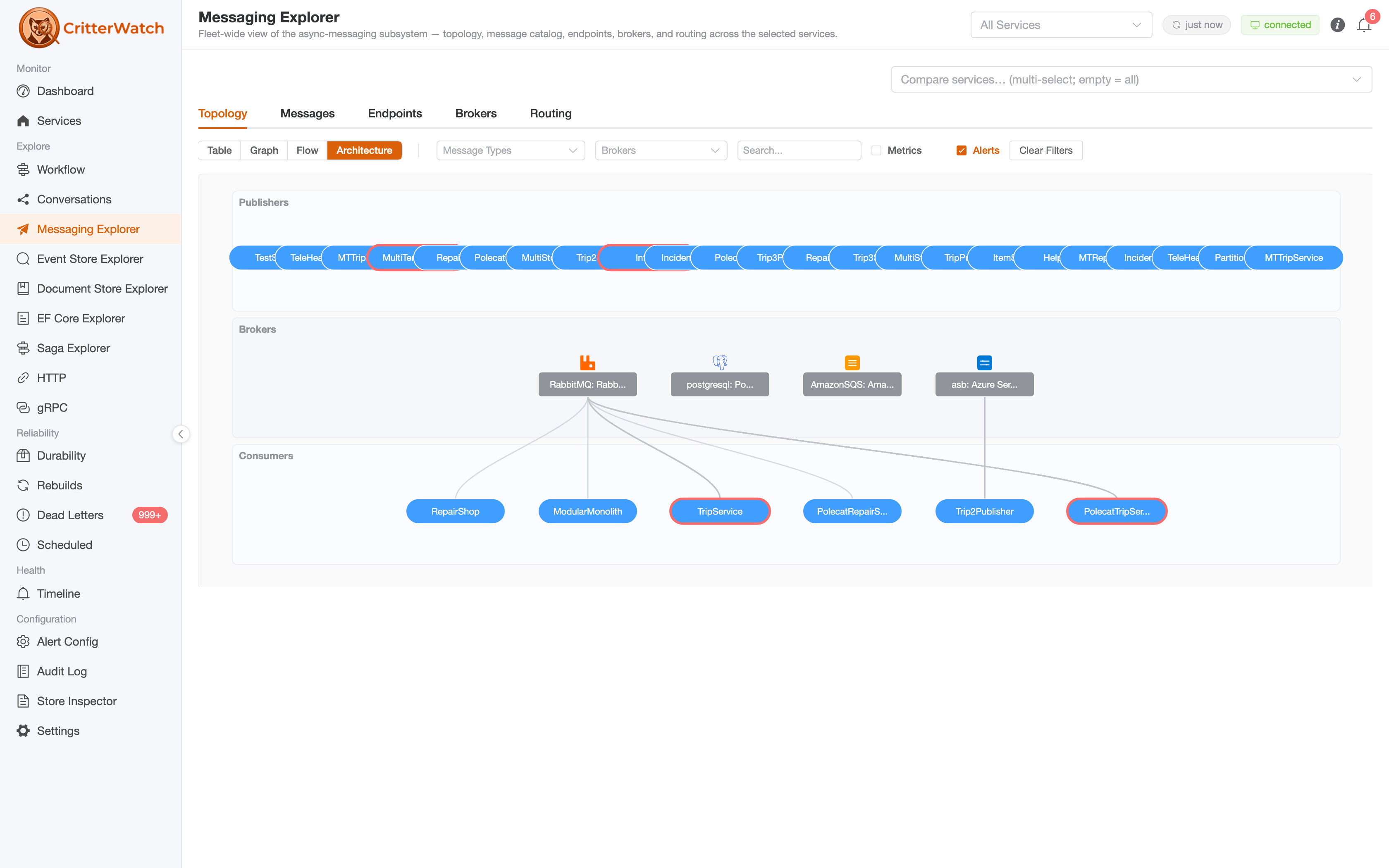Click the Document Store Explorer icon
Viewport: 1389px width, 868px height.
point(23,289)
